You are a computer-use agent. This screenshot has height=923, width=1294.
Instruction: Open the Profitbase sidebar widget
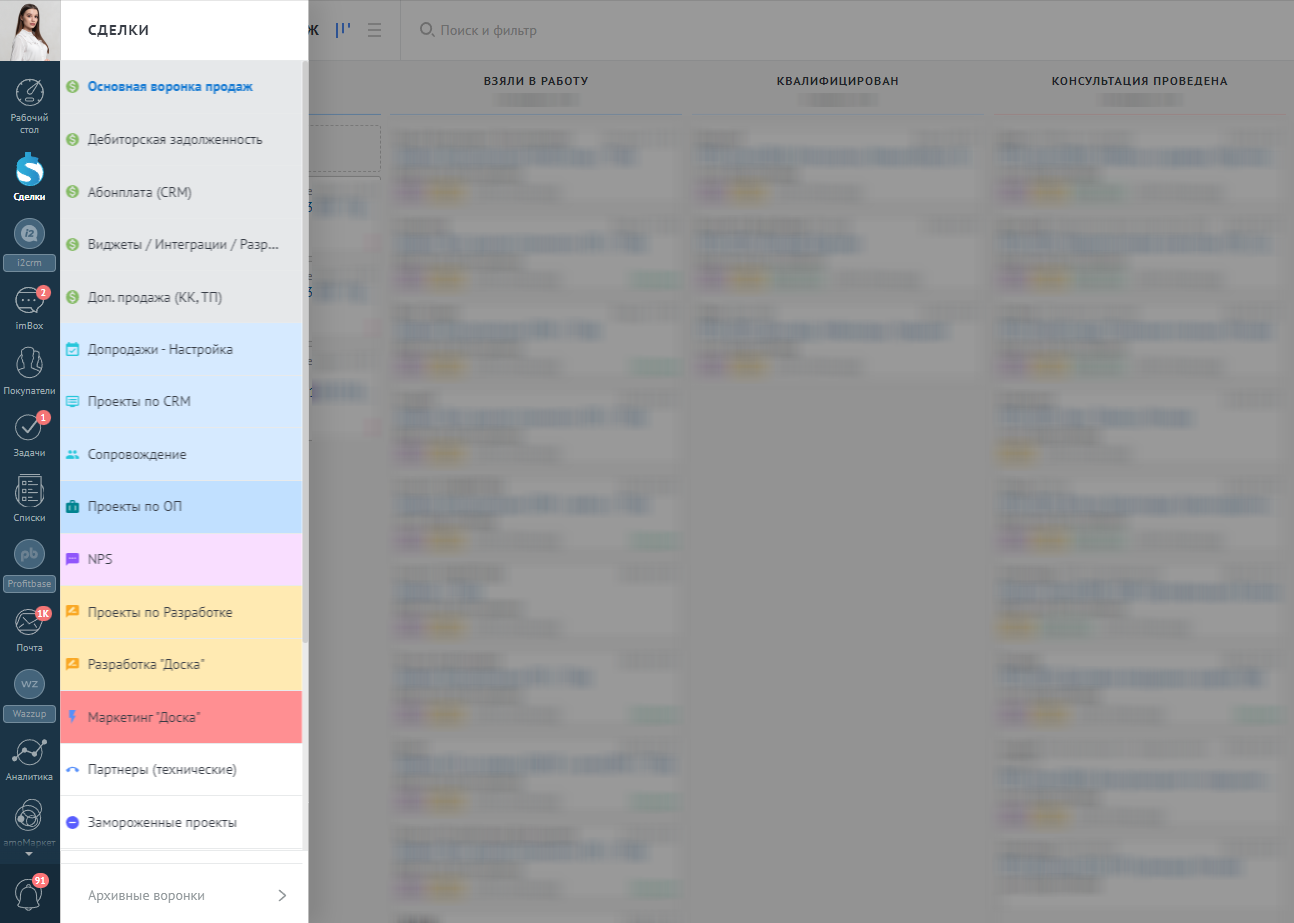tap(30, 564)
